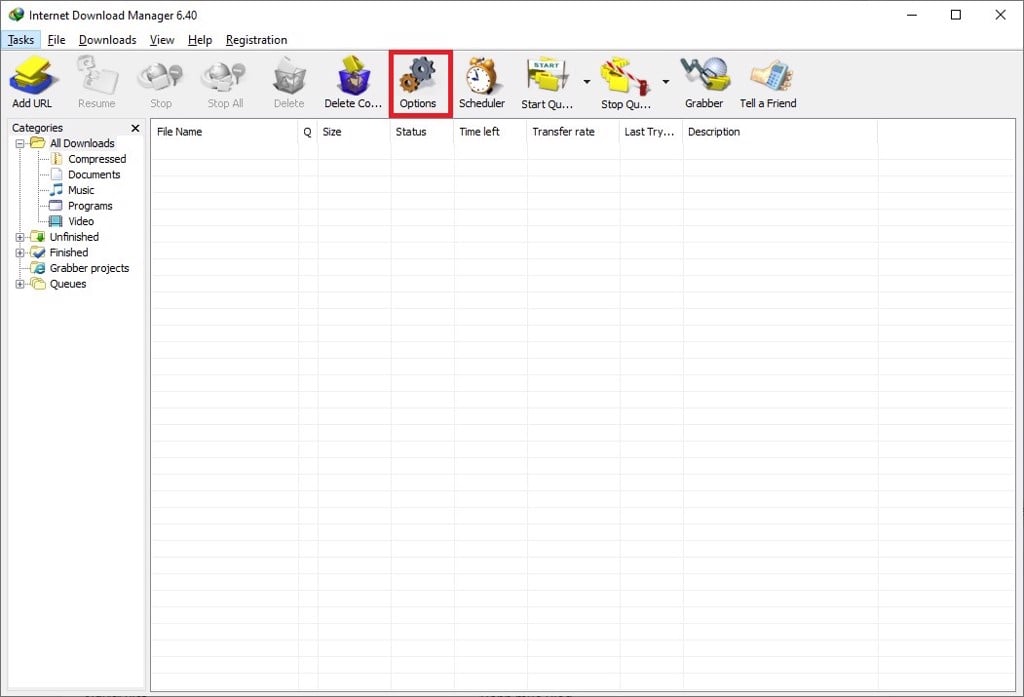Select the Music category
Image resolution: width=1024 pixels, height=697 pixels.
coord(81,190)
